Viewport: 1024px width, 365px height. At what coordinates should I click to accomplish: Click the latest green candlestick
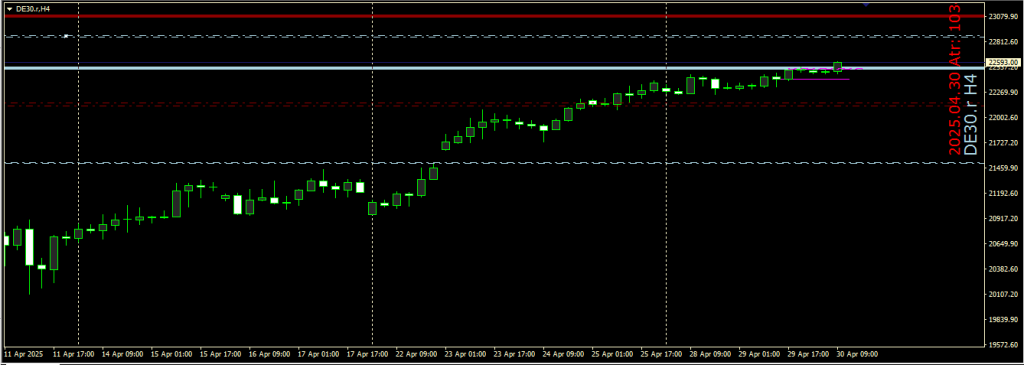[x=838, y=67]
